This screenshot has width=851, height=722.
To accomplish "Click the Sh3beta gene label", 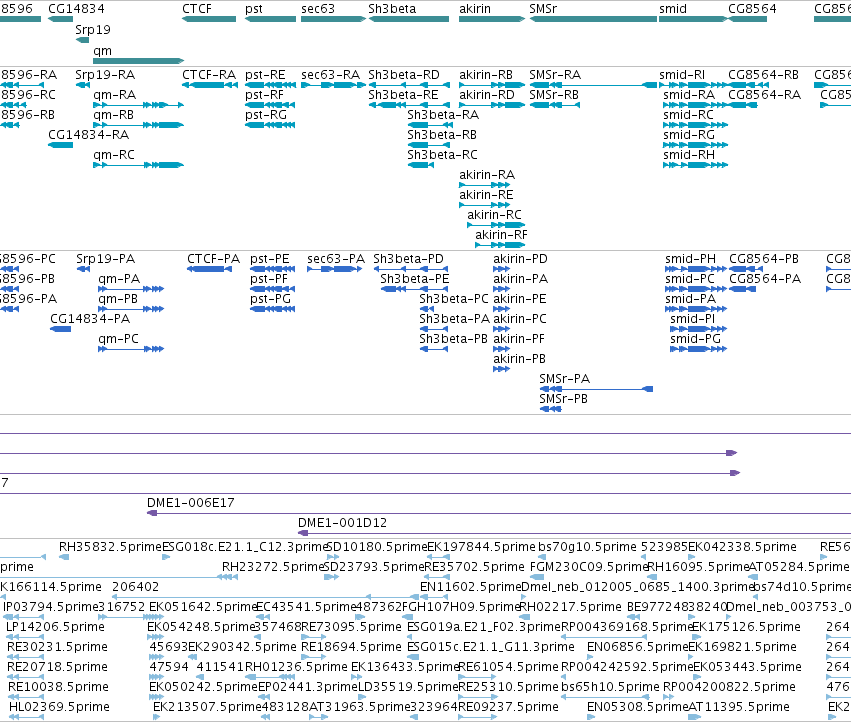I will click(x=392, y=9).
